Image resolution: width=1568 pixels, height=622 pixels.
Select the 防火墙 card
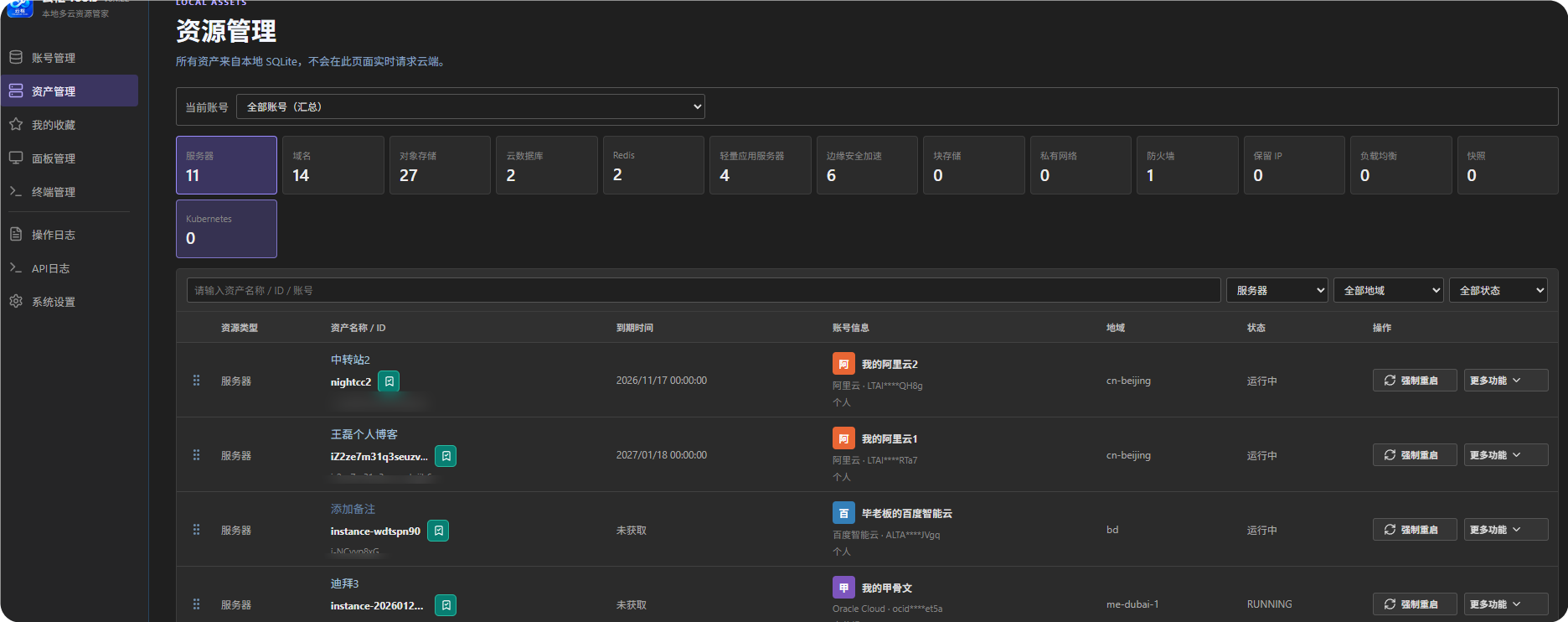coord(1188,165)
